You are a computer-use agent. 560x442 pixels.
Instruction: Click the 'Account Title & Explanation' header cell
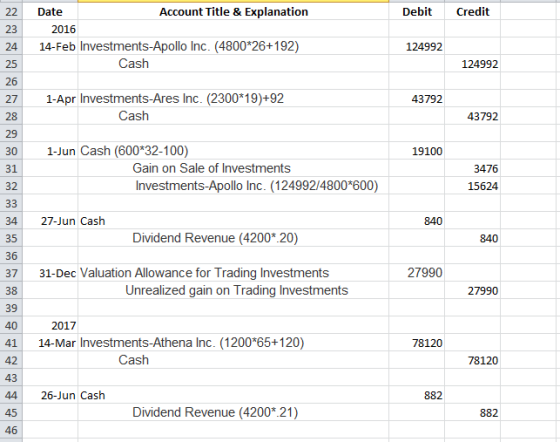[x=233, y=12]
